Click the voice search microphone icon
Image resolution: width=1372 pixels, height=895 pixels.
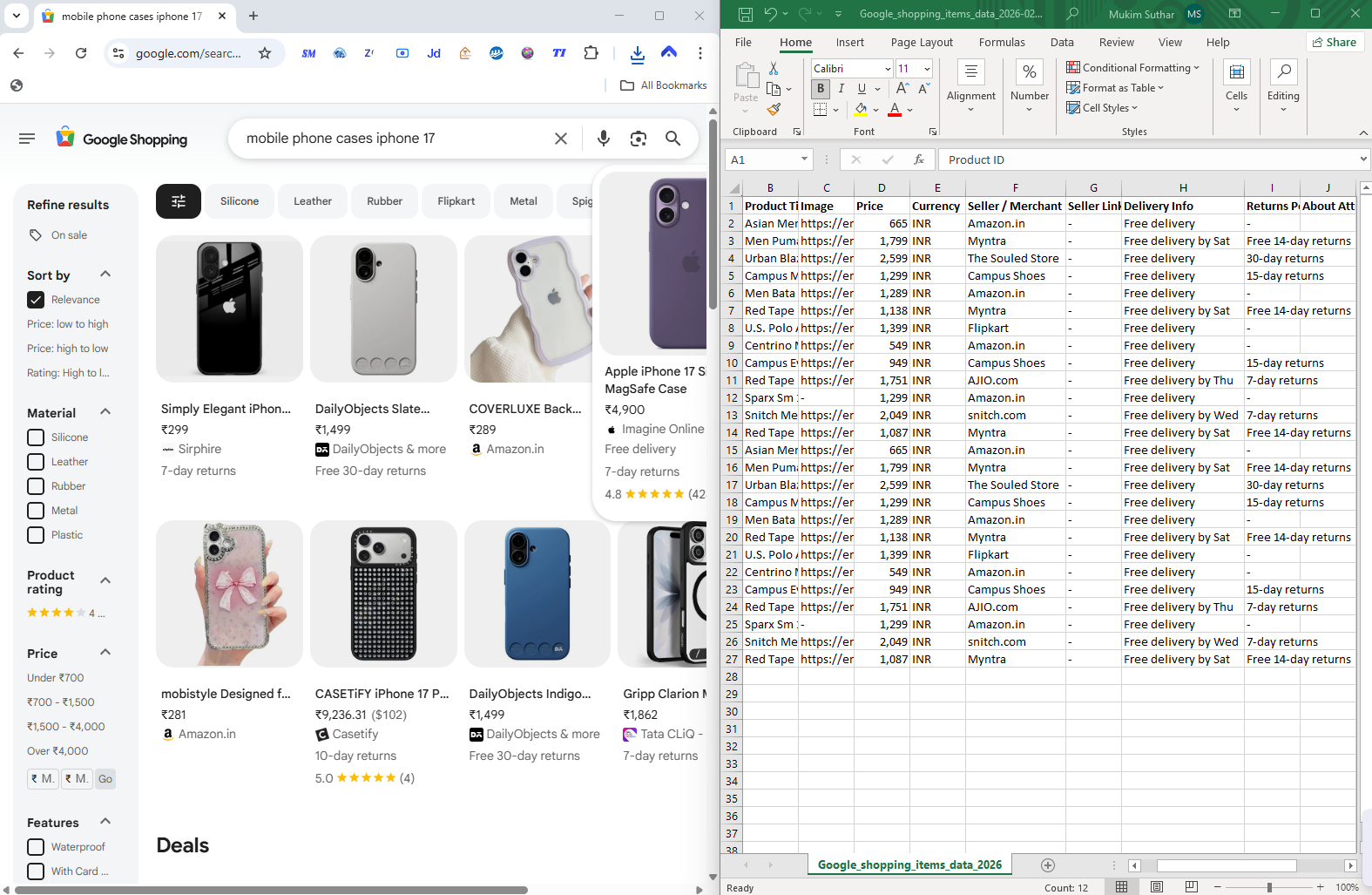click(604, 138)
